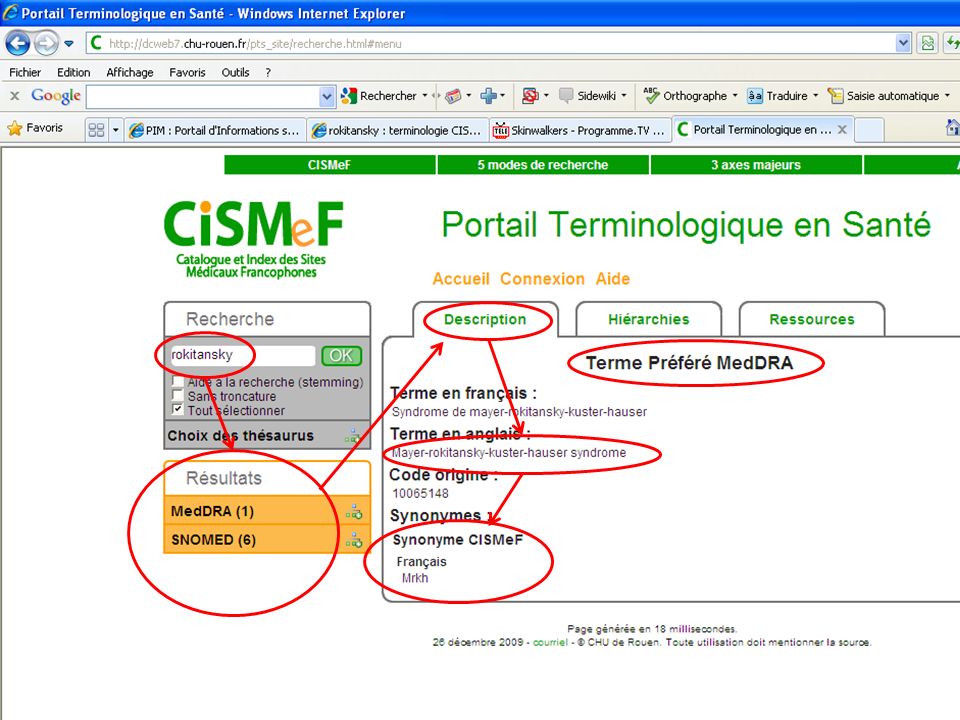Click 3 axes majeurs button

click(x=756, y=165)
